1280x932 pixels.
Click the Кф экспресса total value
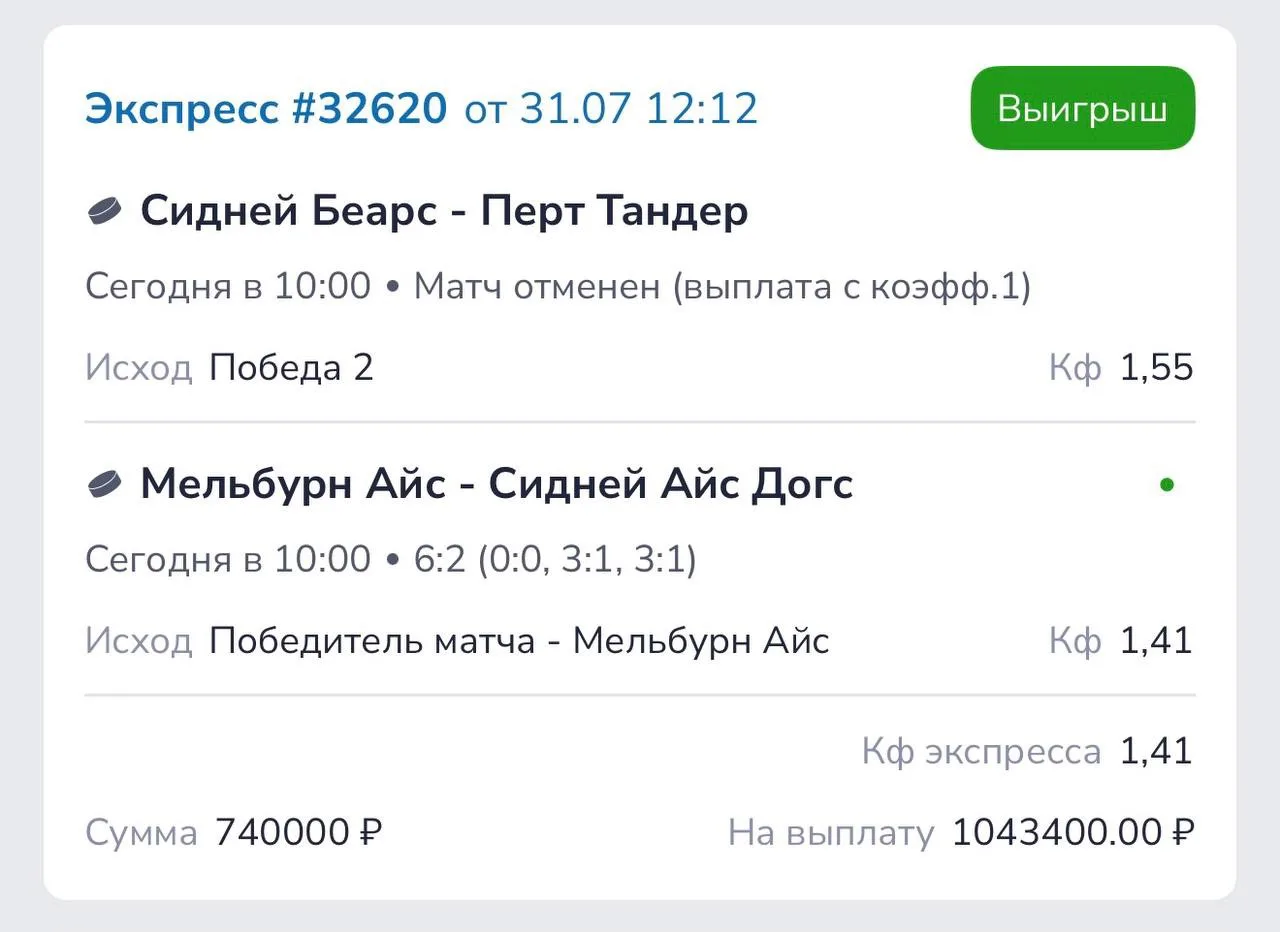1156,751
